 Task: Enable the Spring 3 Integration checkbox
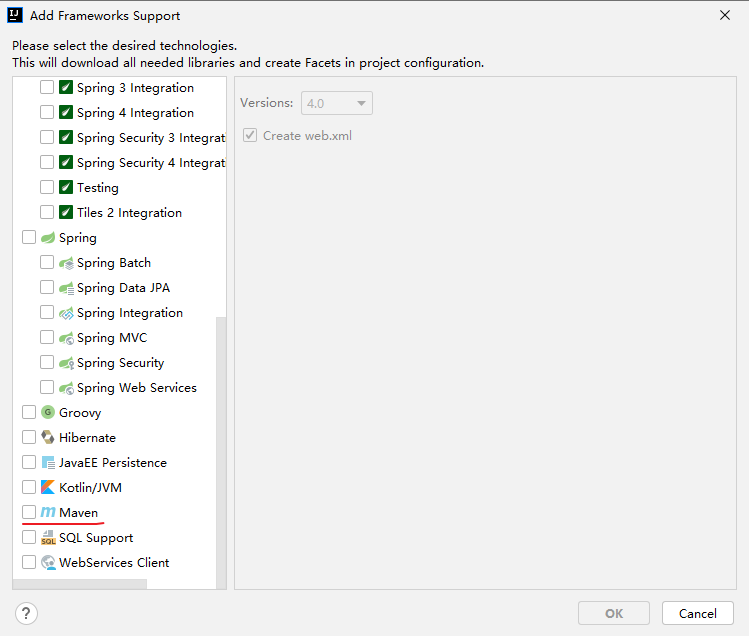tap(47, 87)
